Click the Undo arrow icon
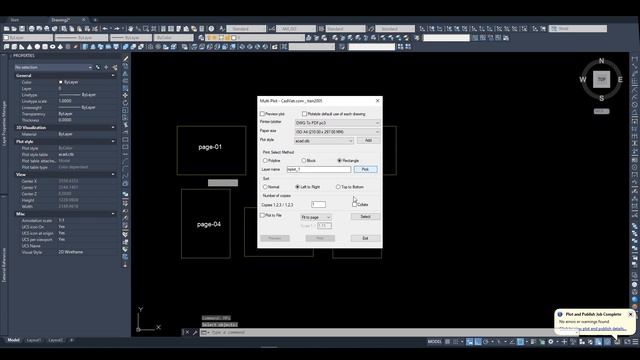The height and width of the screenshot is (360, 640). click(x=105, y=29)
